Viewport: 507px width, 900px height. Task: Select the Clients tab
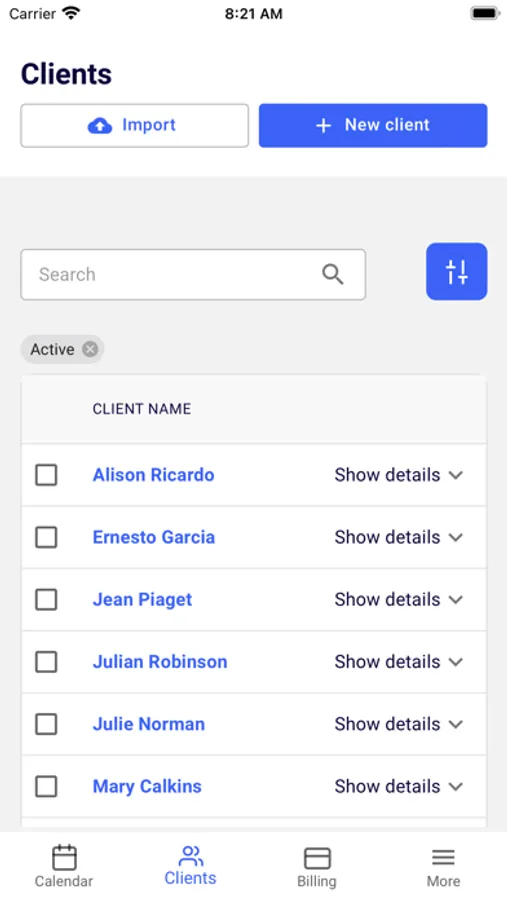click(190, 866)
